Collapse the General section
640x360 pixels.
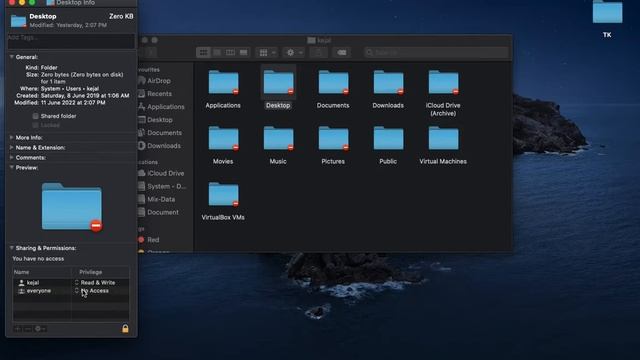[x=11, y=57]
